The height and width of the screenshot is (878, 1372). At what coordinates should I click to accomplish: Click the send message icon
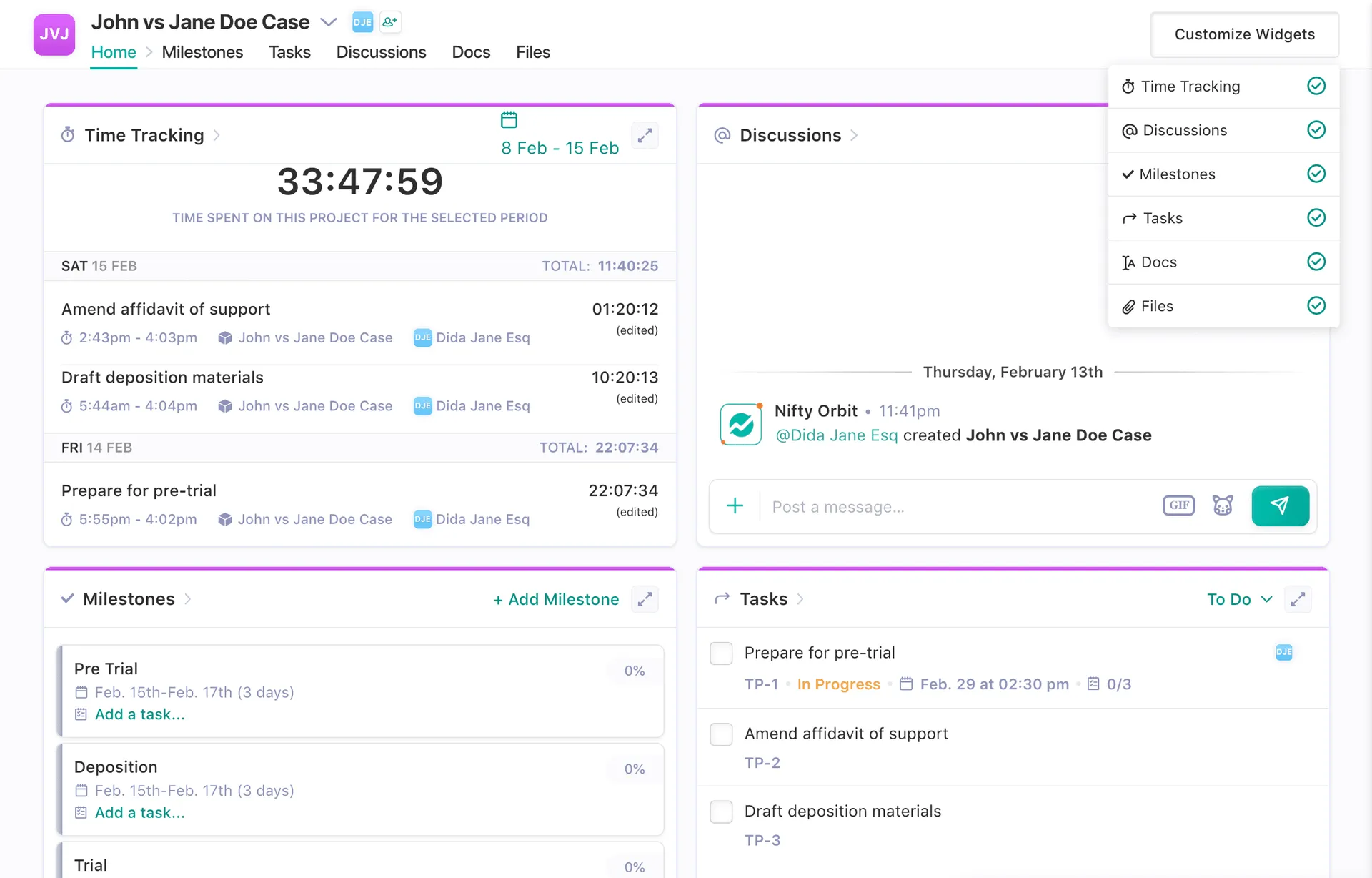point(1280,505)
